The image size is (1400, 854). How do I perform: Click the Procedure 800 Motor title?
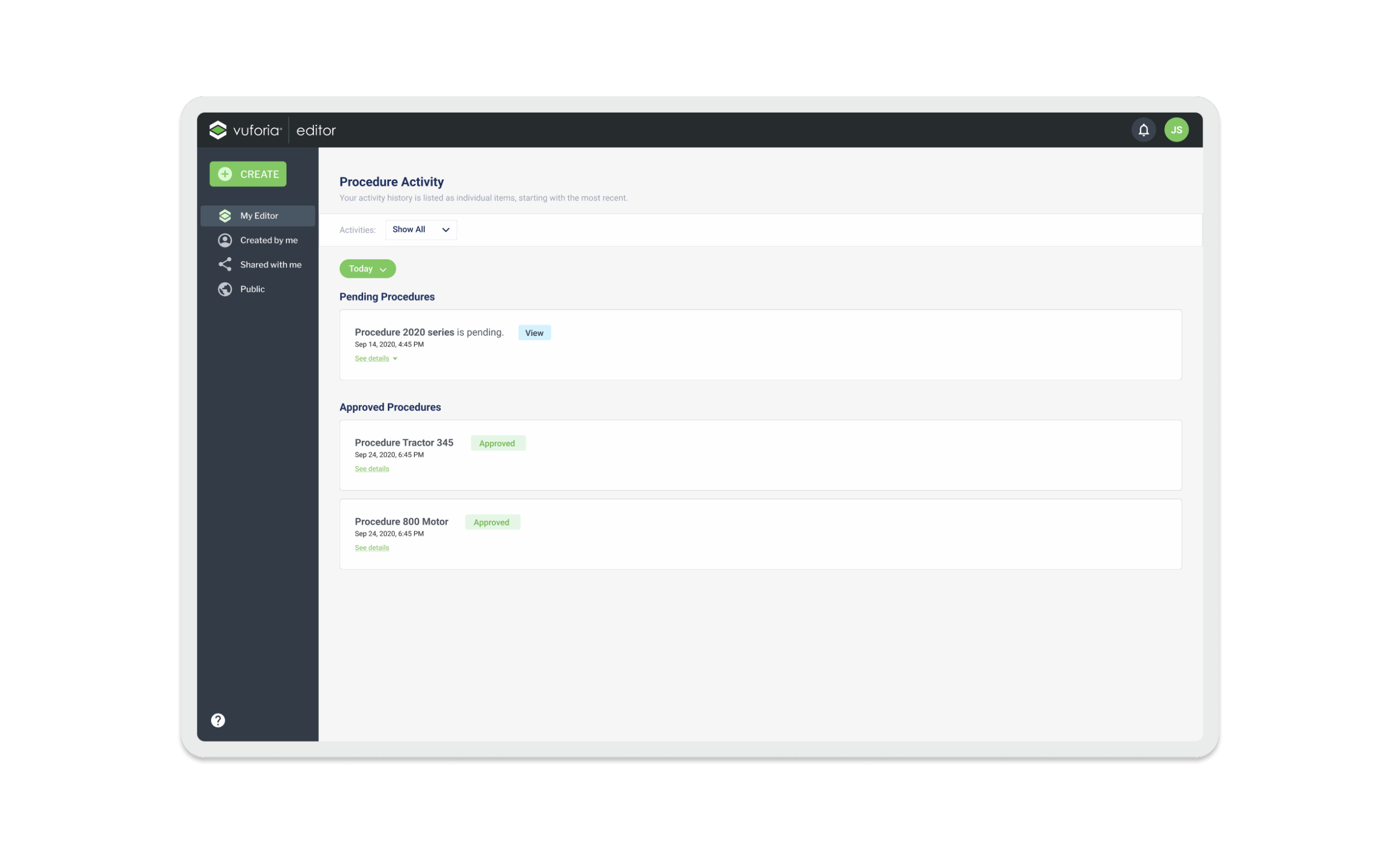point(401,521)
